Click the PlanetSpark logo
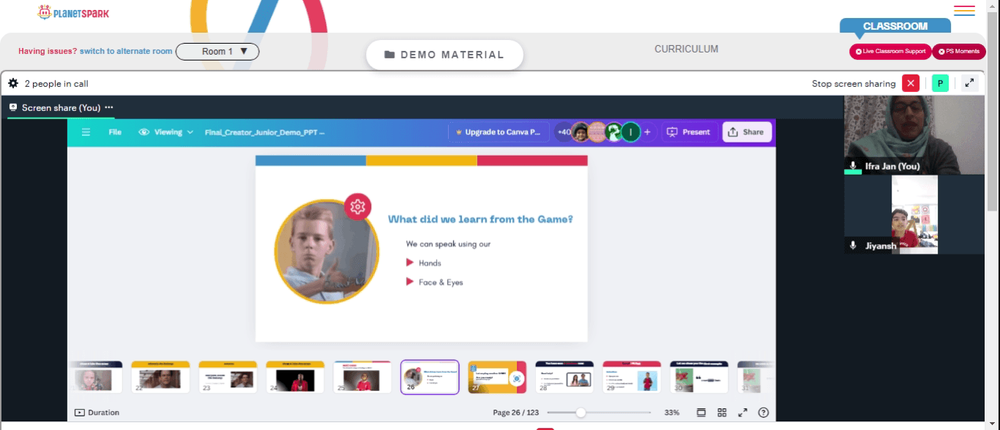Viewport: 1000px width, 430px height. click(73, 12)
